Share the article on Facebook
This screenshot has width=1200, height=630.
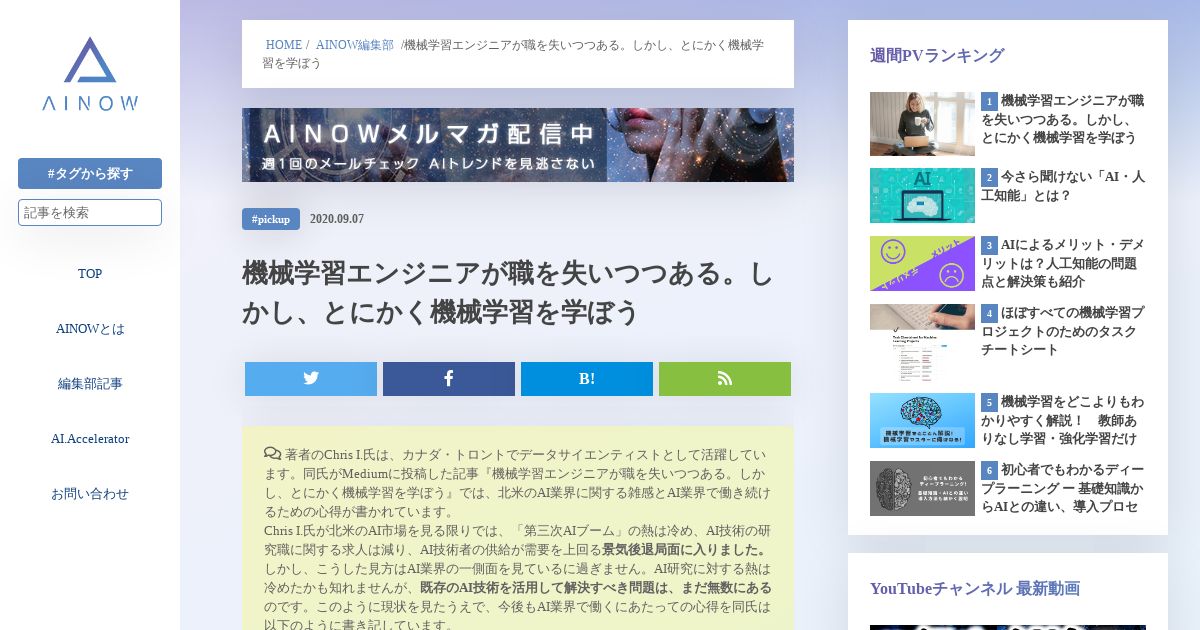pos(449,379)
